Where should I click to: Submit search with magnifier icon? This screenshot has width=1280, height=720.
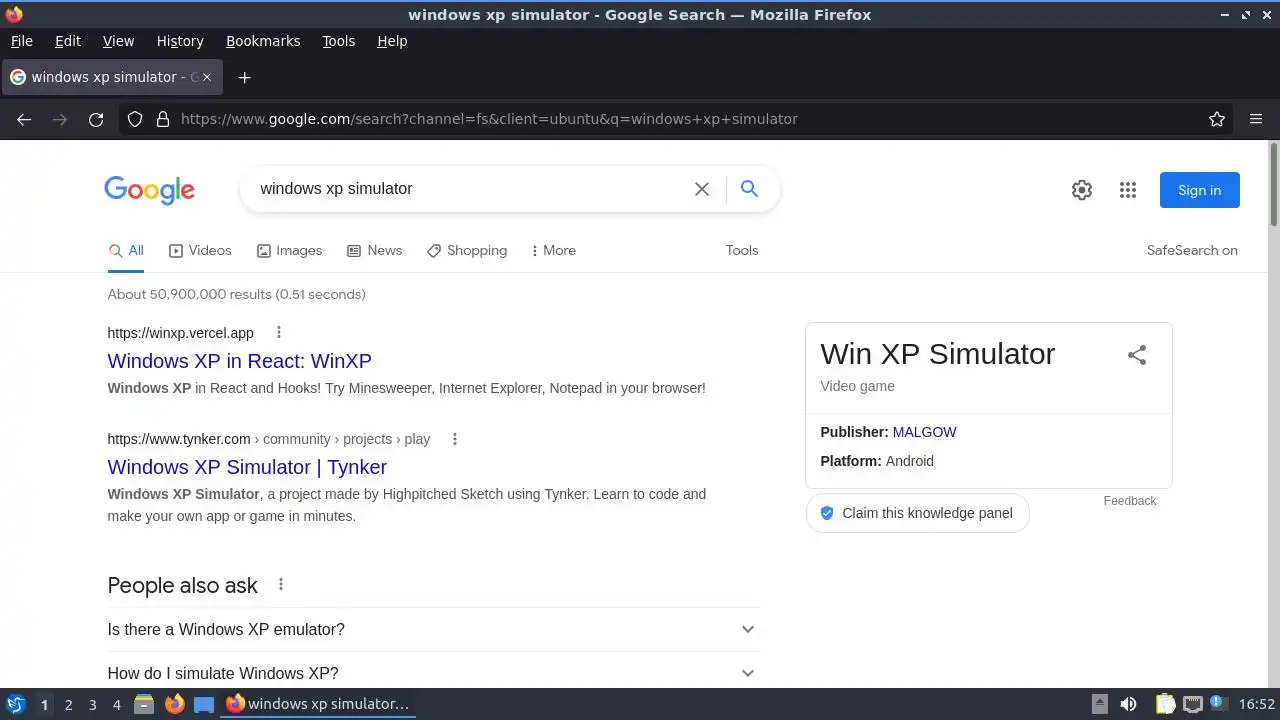tap(749, 188)
